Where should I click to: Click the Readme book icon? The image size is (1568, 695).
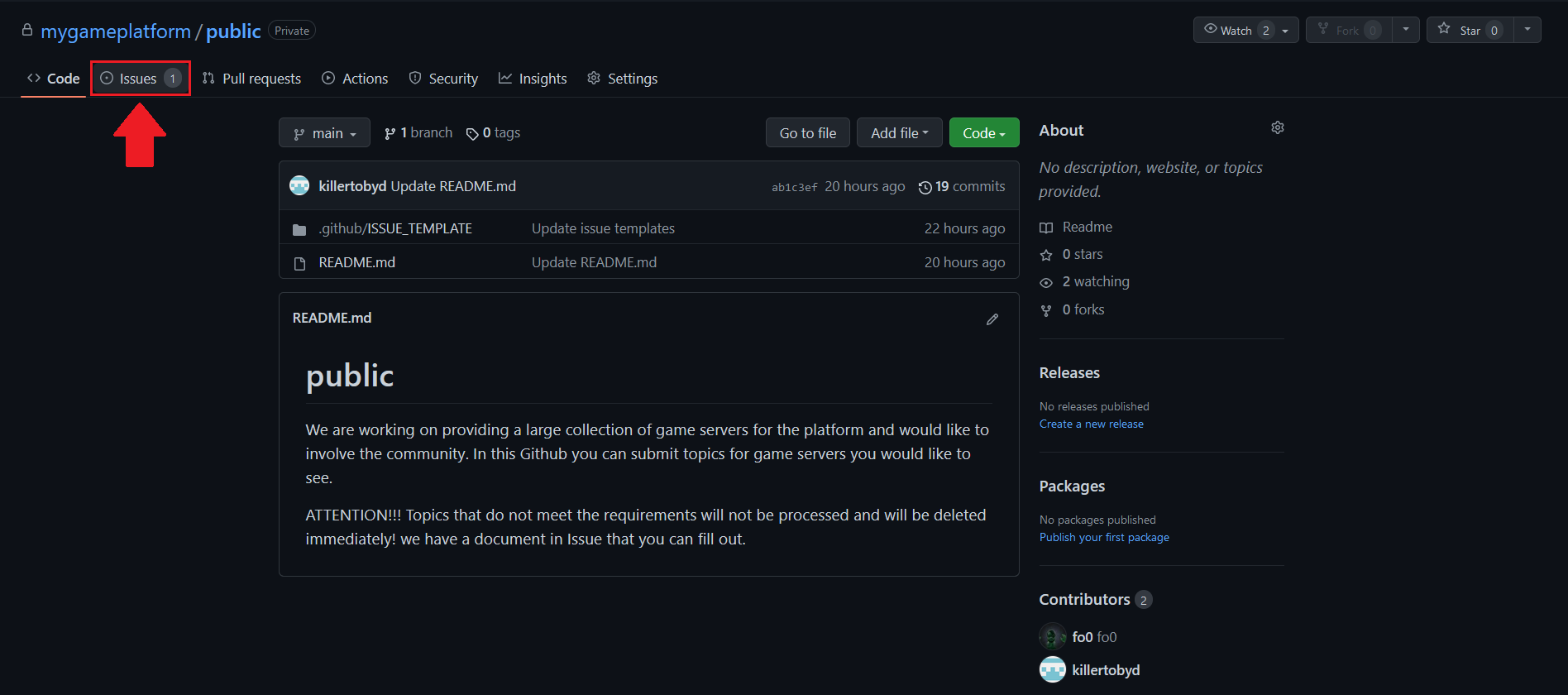point(1046,228)
